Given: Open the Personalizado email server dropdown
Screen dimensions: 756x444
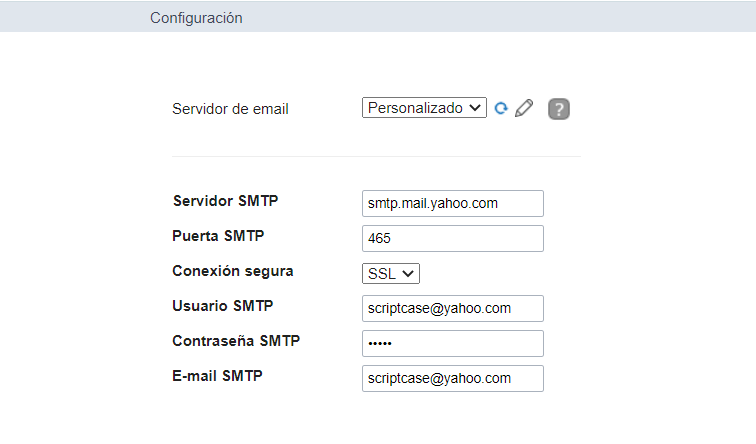Looking at the screenshot, I should [x=424, y=108].
